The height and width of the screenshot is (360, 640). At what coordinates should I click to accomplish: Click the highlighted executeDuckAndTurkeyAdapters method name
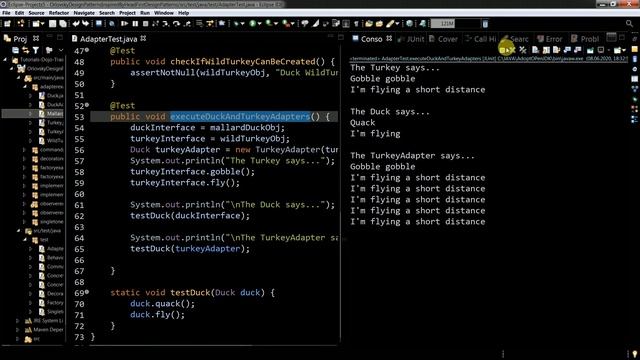tap(240, 116)
